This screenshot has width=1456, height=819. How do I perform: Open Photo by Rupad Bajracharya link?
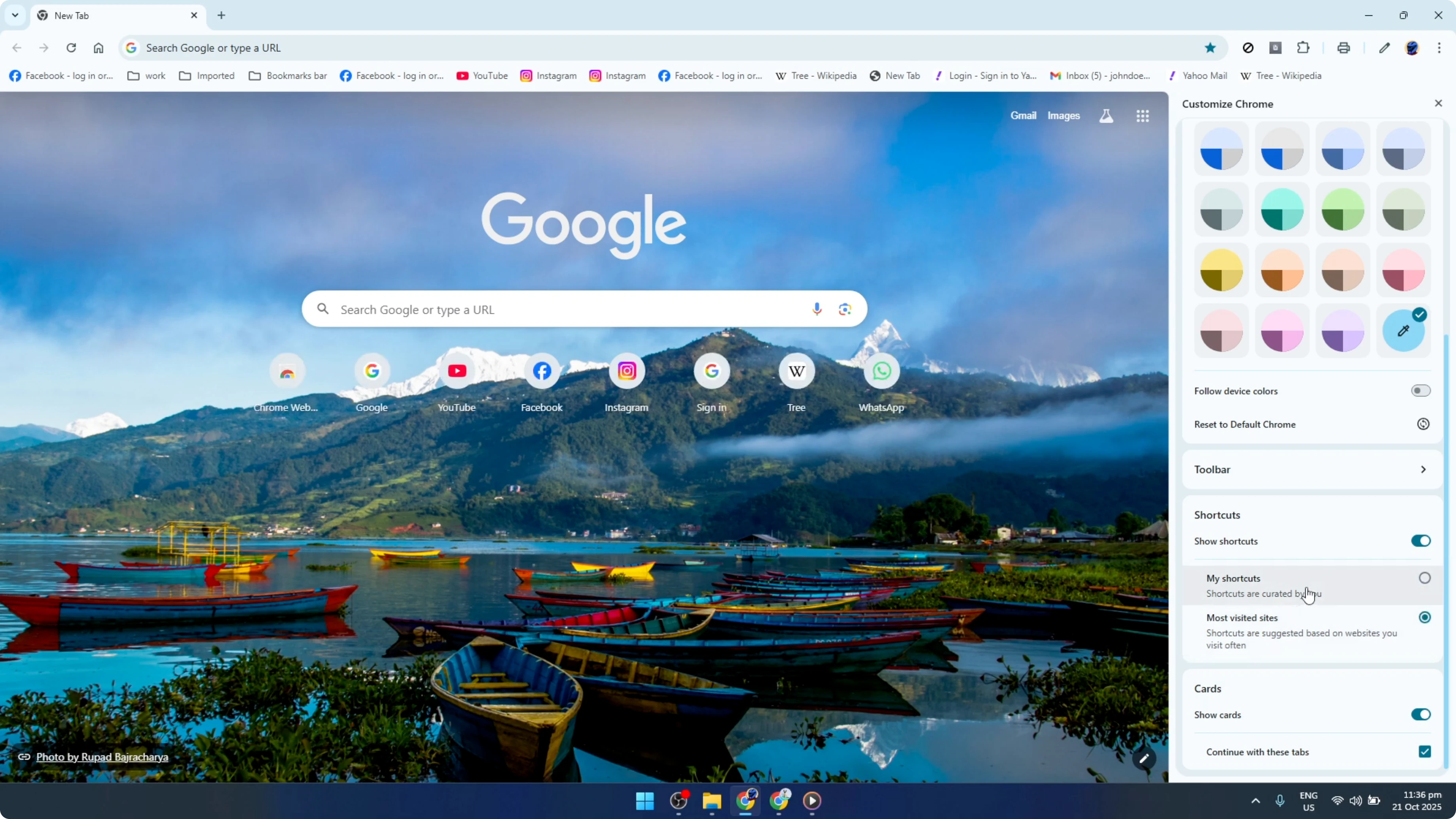pos(102,757)
